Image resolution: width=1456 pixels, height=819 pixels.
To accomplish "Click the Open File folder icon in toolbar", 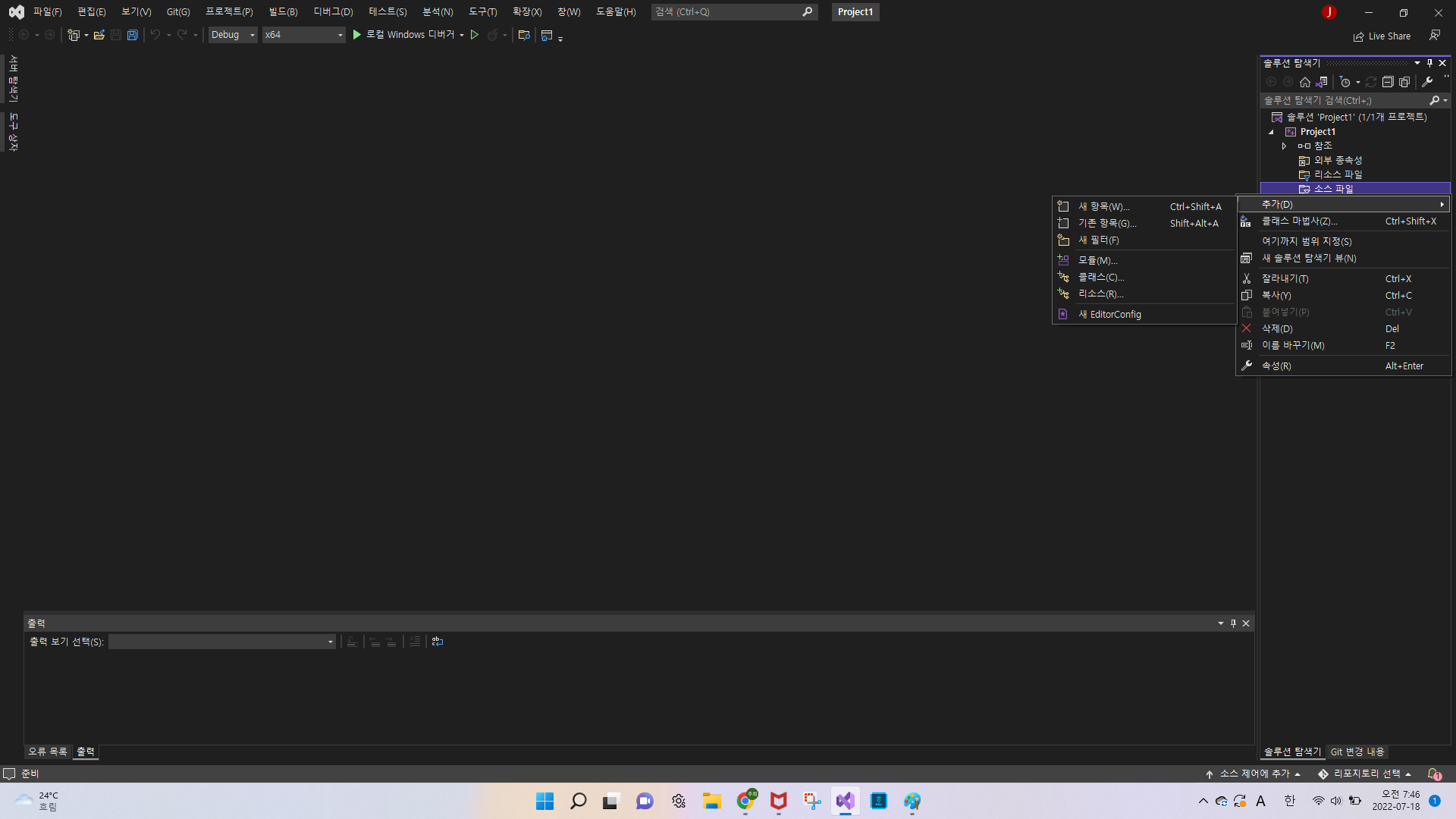I will [x=99, y=35].
